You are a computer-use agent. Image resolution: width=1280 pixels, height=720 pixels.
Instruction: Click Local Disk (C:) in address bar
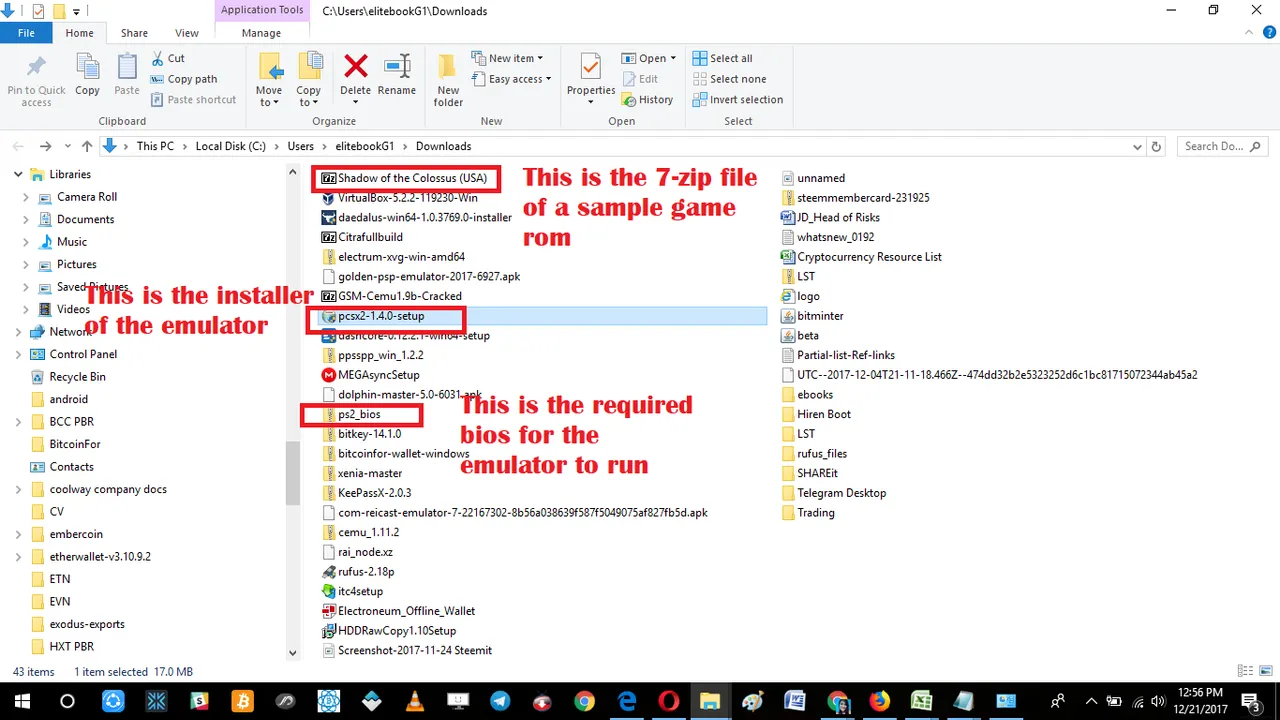(x=230, y=146)
